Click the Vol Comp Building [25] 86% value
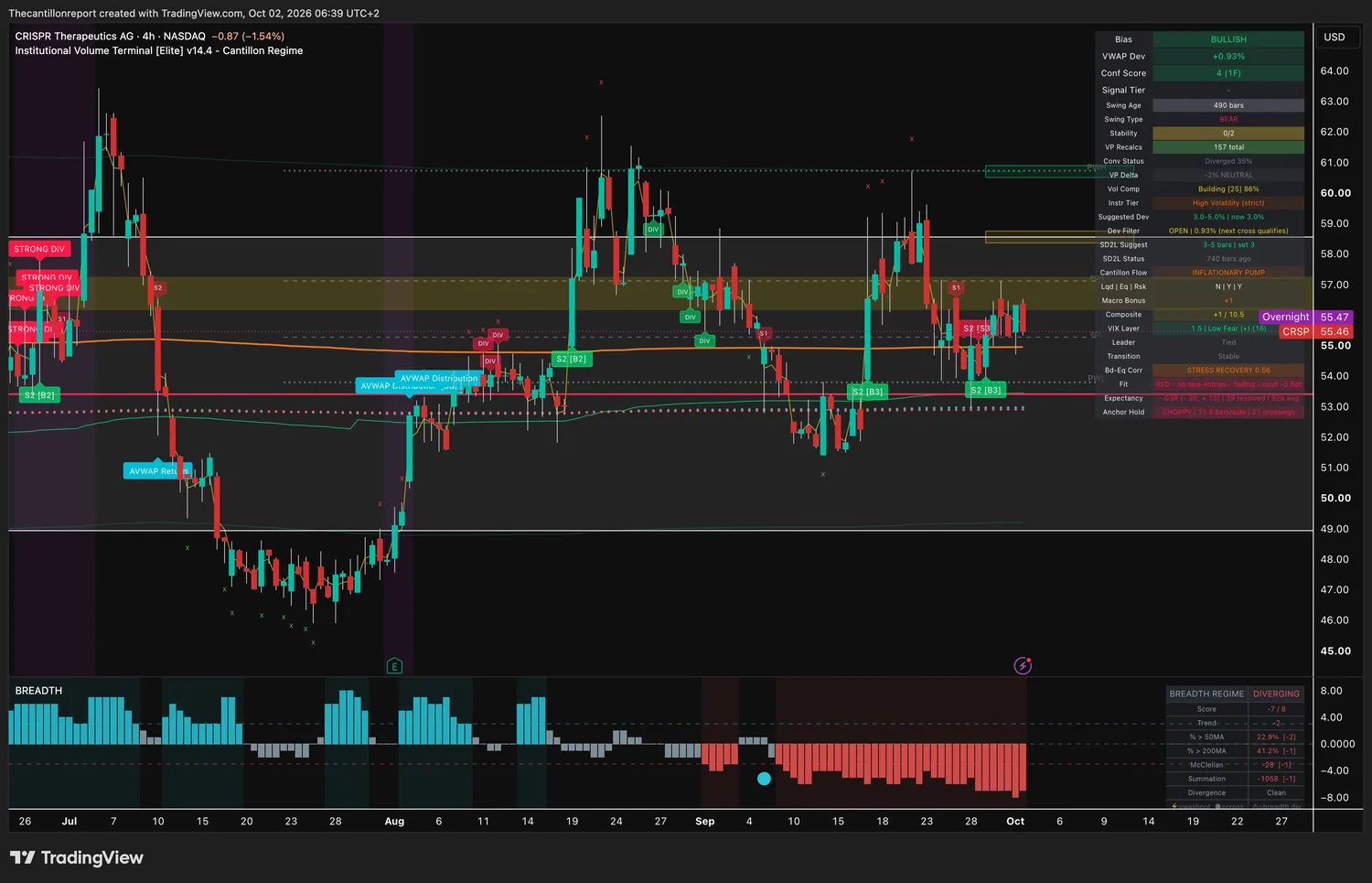The image size is (1372, 883). pos(1228,189)
